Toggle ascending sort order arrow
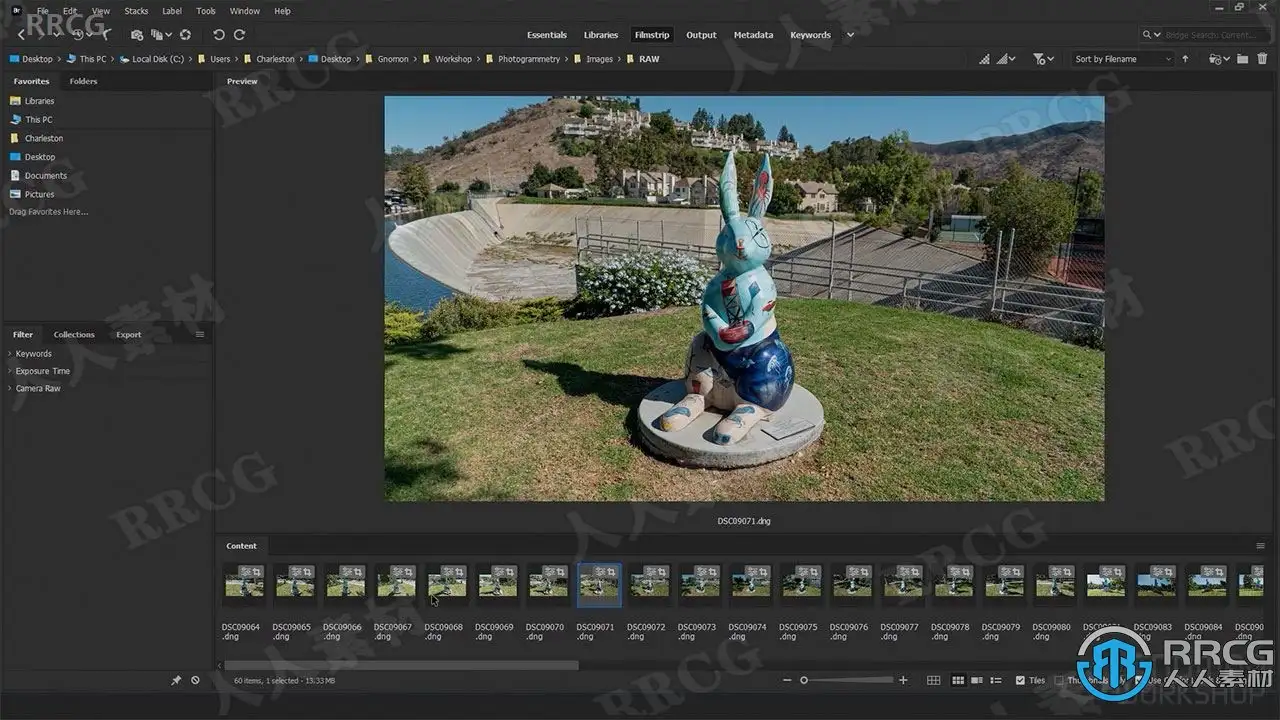 point(1185,59)
